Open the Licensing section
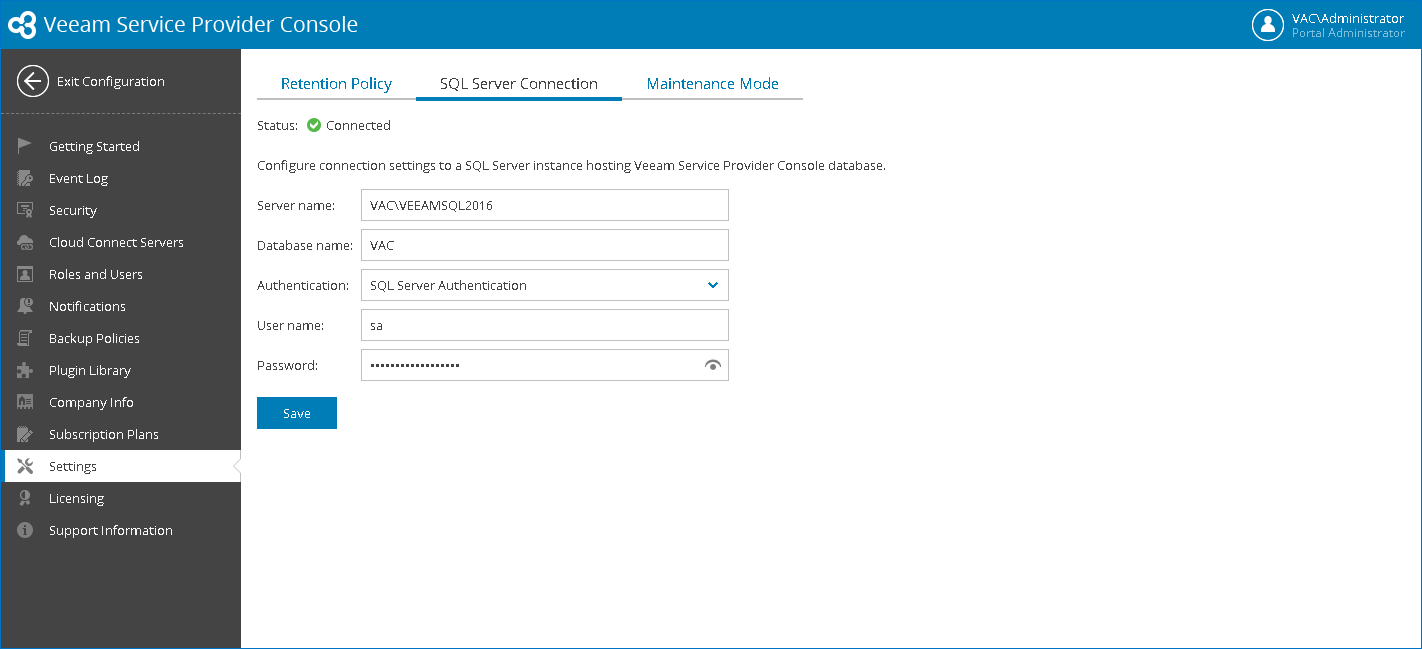Image resolution: width=1422 pixels, height=649 pixels. tap(120, 498)
